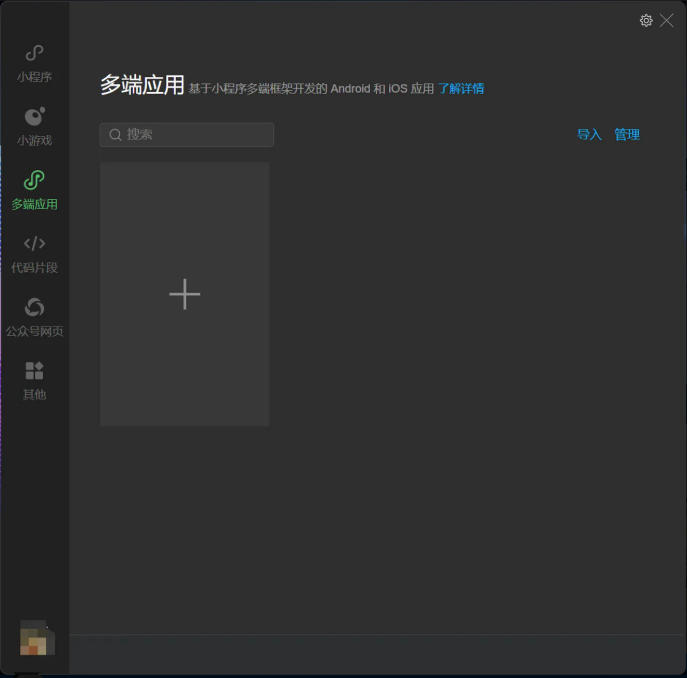Go to the 公众号网页 sidebar section
This screenshot has height=678, width=687.
pos(34,317)
